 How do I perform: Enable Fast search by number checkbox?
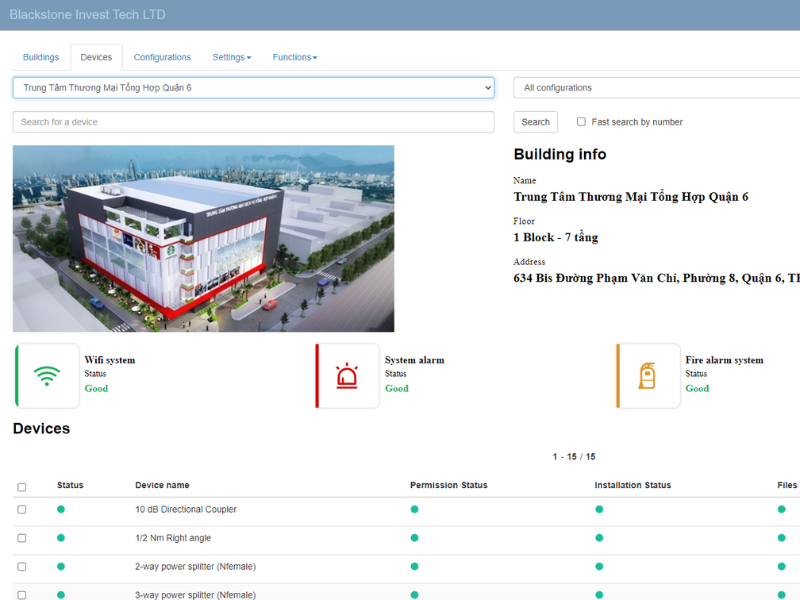coord(581,122)
